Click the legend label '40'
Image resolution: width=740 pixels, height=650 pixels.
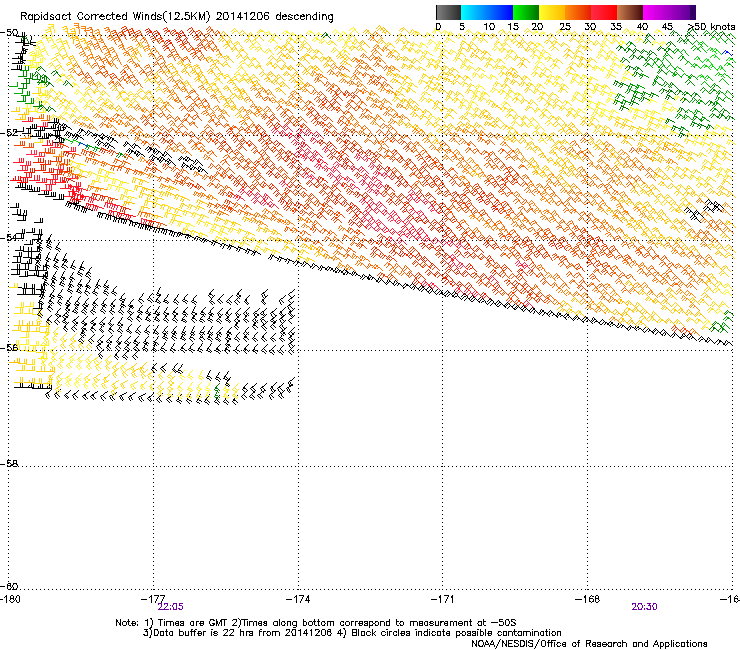pyautogui.click(x=642, y=27)
